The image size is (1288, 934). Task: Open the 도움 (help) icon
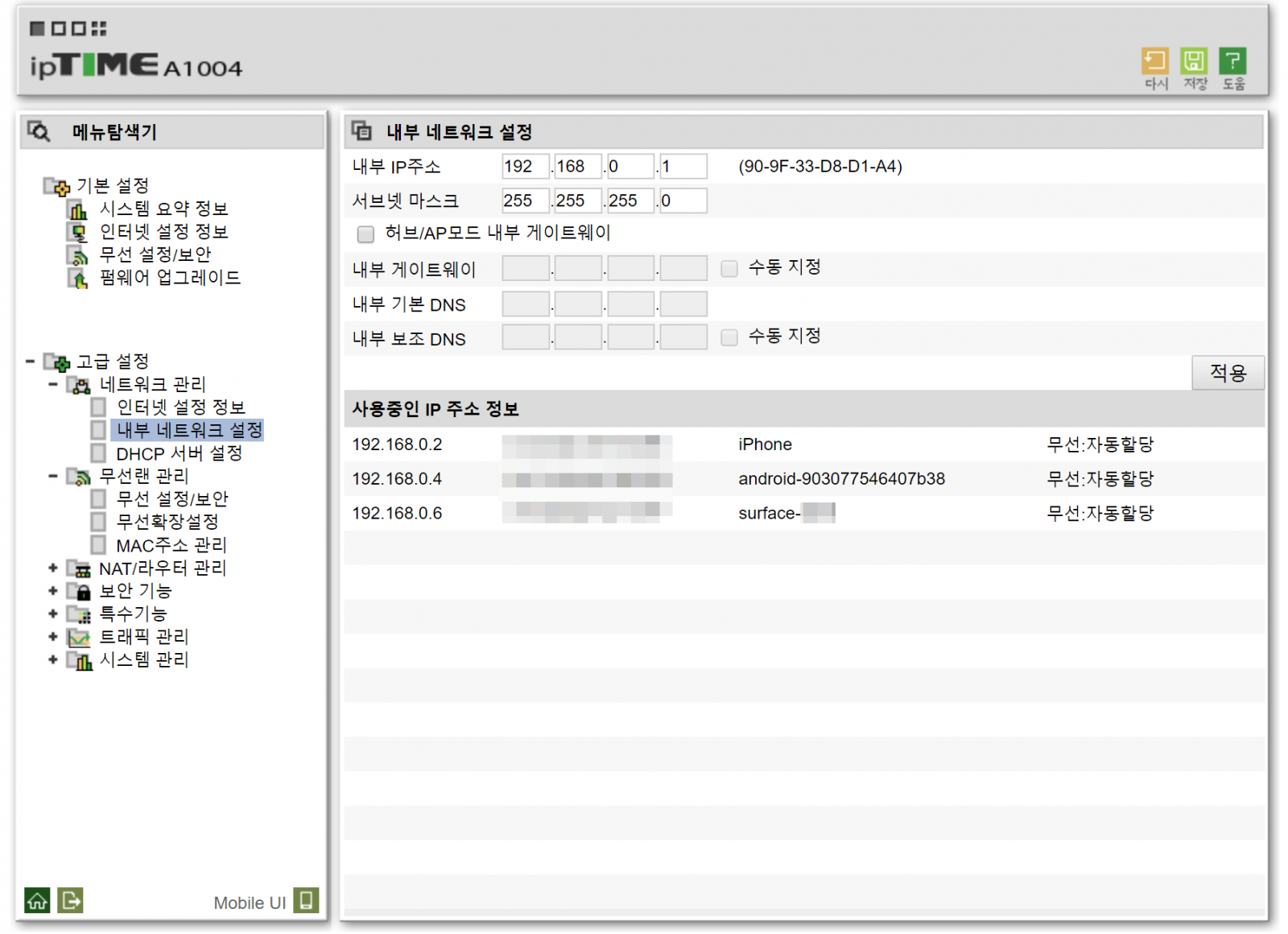(x=1232, y=61)
